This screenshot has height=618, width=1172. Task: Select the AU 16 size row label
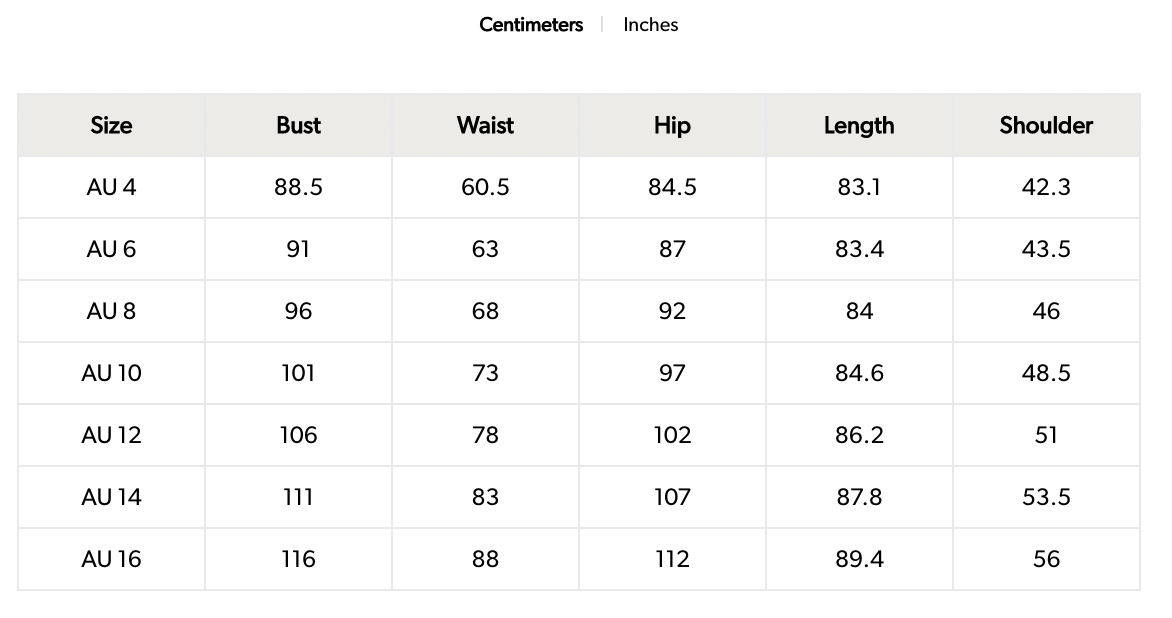pyautogui.click(x=111, y=559)
